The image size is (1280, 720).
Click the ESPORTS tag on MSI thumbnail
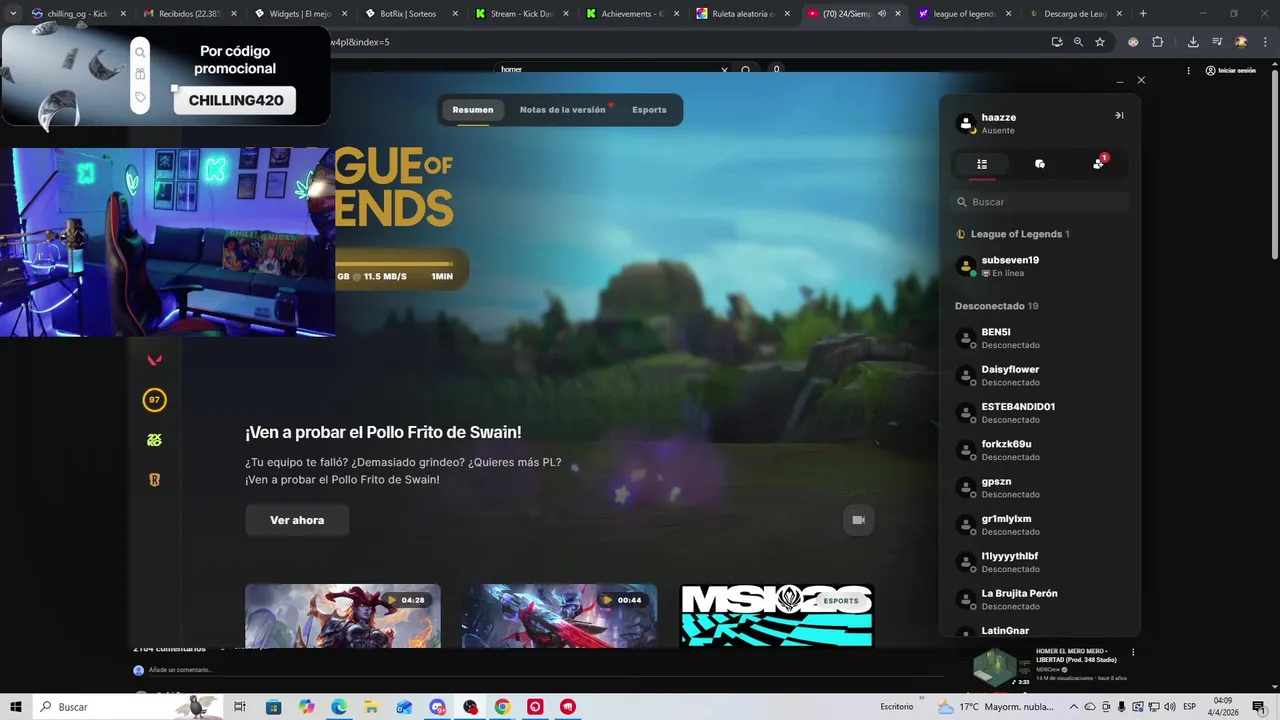click(841, 601)
